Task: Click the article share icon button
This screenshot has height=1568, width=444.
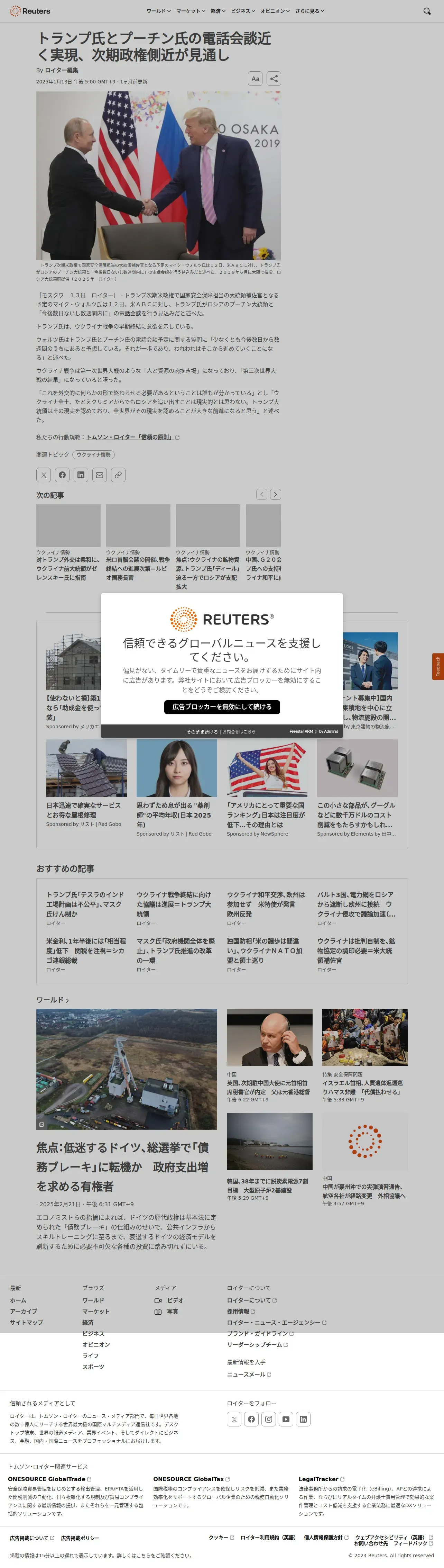Action: click(274, 79)
